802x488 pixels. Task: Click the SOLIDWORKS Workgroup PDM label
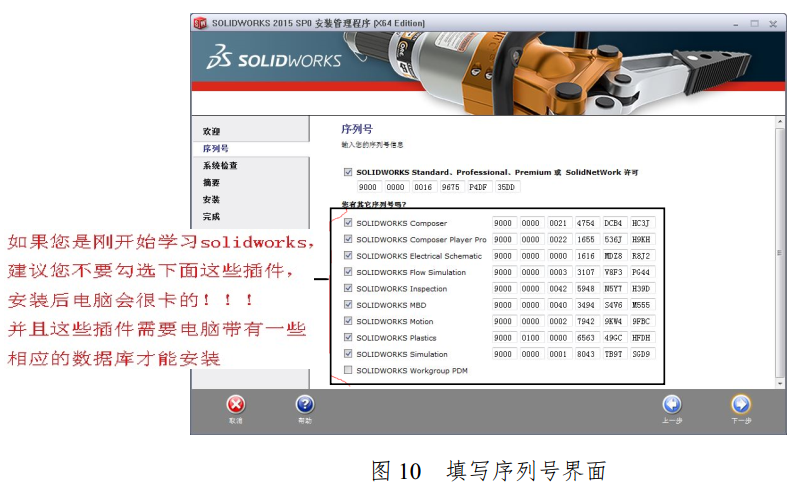pyautogui.click(x=412, y=370)
